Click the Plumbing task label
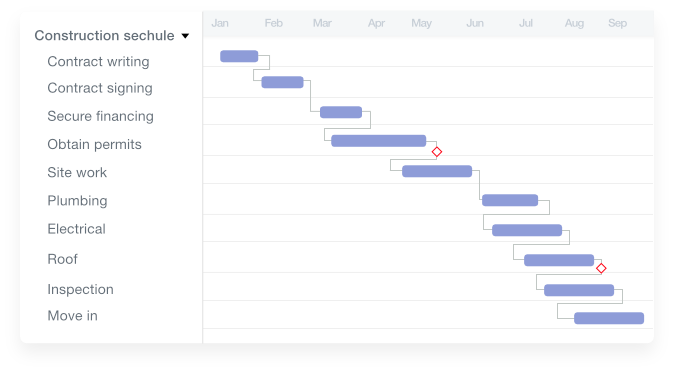The height and width of the screenshot is (373, 674). (x=77, y=201)
